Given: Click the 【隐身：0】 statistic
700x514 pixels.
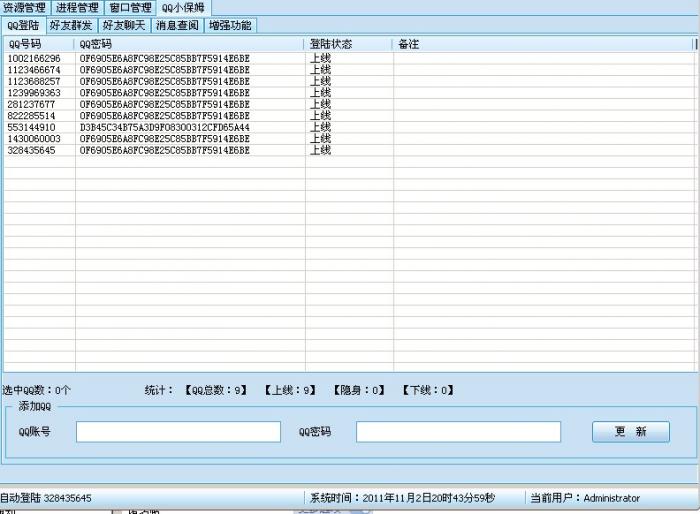Looking at the screenshot, I should pos(359,390).
